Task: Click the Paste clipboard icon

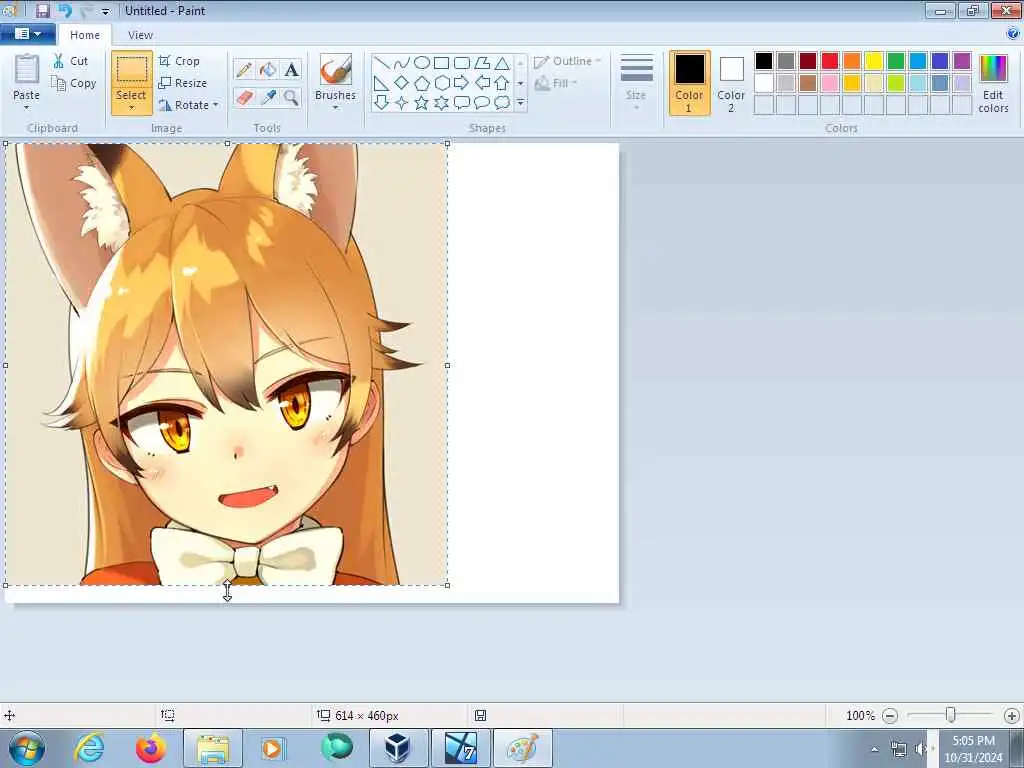Action: coord(27,69)
